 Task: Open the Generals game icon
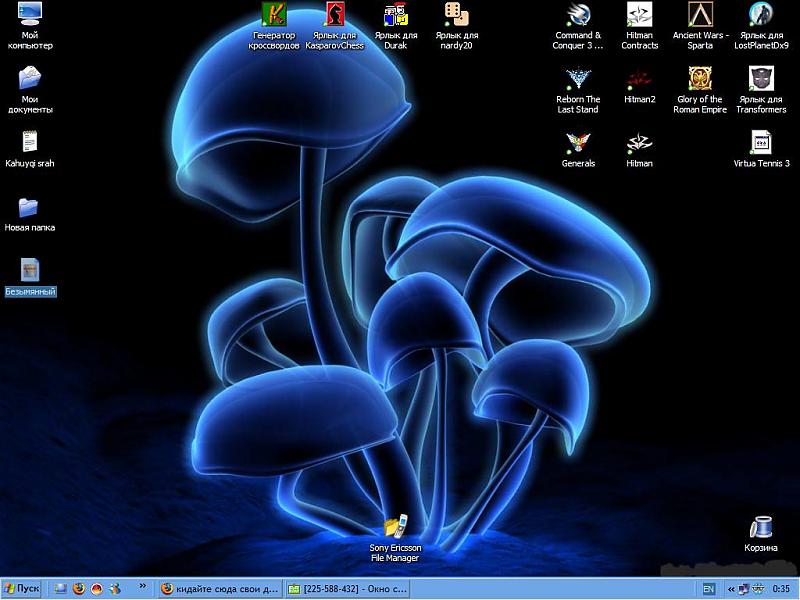tap(578, 142)
